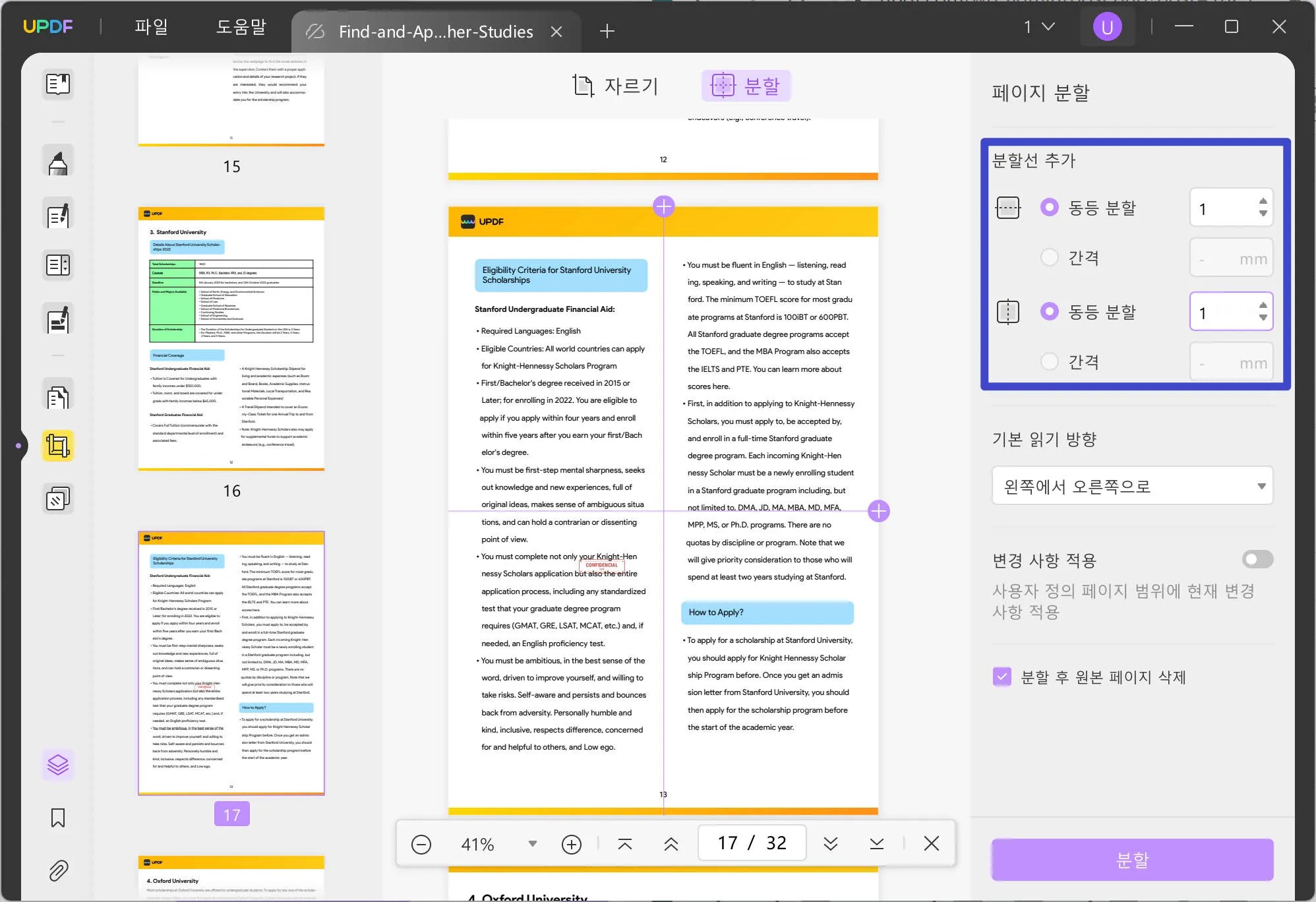Click the zoom in plus icon
This screenshot has height=902, width=1316.
[x=571, y=844]
